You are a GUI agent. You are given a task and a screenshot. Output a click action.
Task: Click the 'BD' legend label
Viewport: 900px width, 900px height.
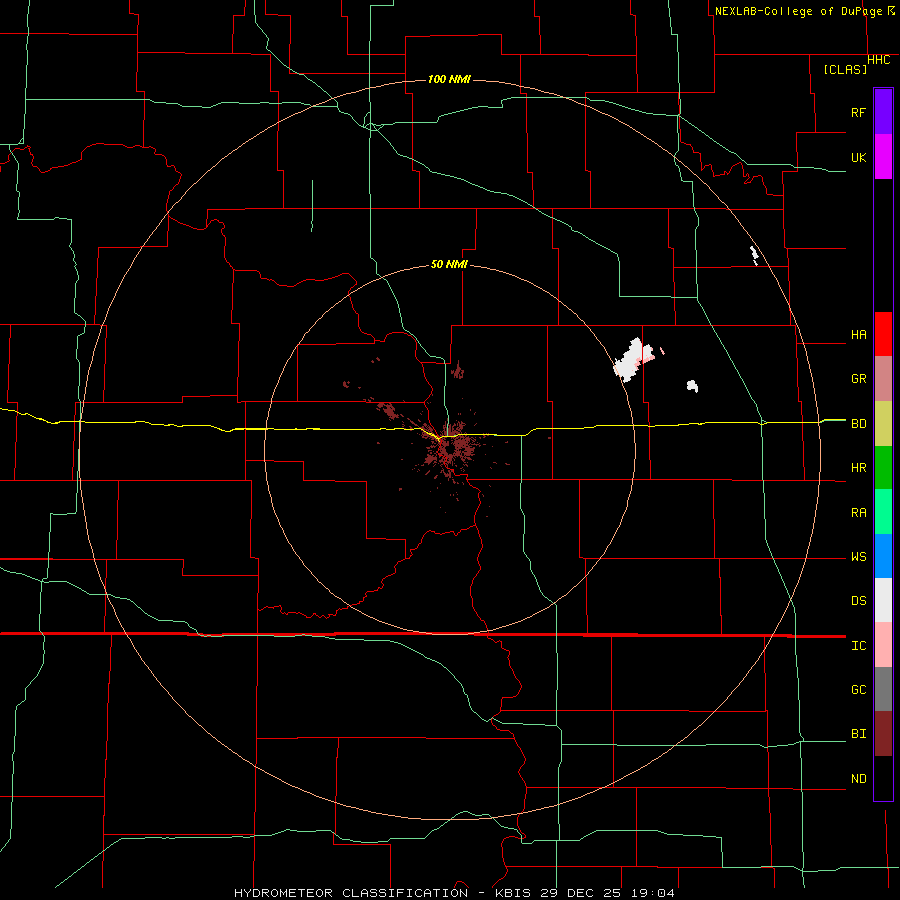coord(858,424)
